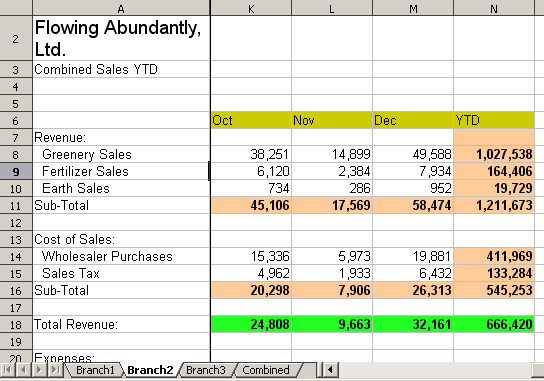The image size is (544, 381).
Task: Click Total Revenue YTD cell 666,420
Action: tap(494, 324)
